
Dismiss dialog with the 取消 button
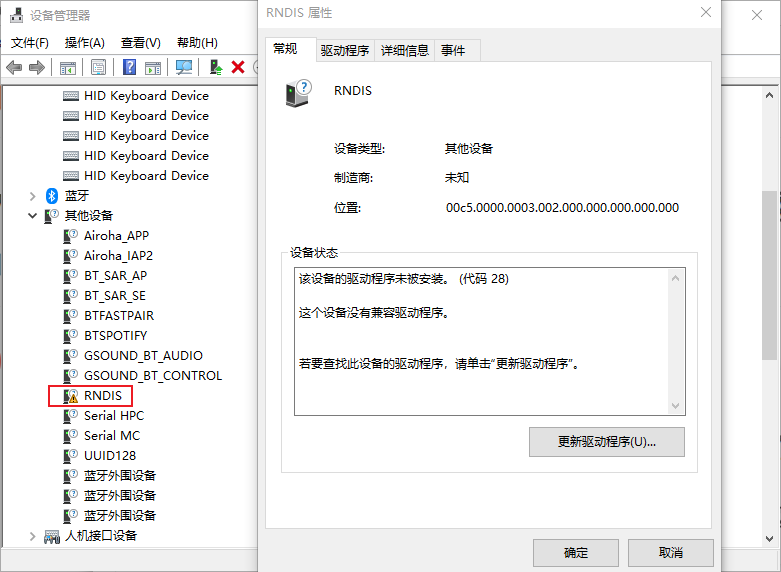670,553
